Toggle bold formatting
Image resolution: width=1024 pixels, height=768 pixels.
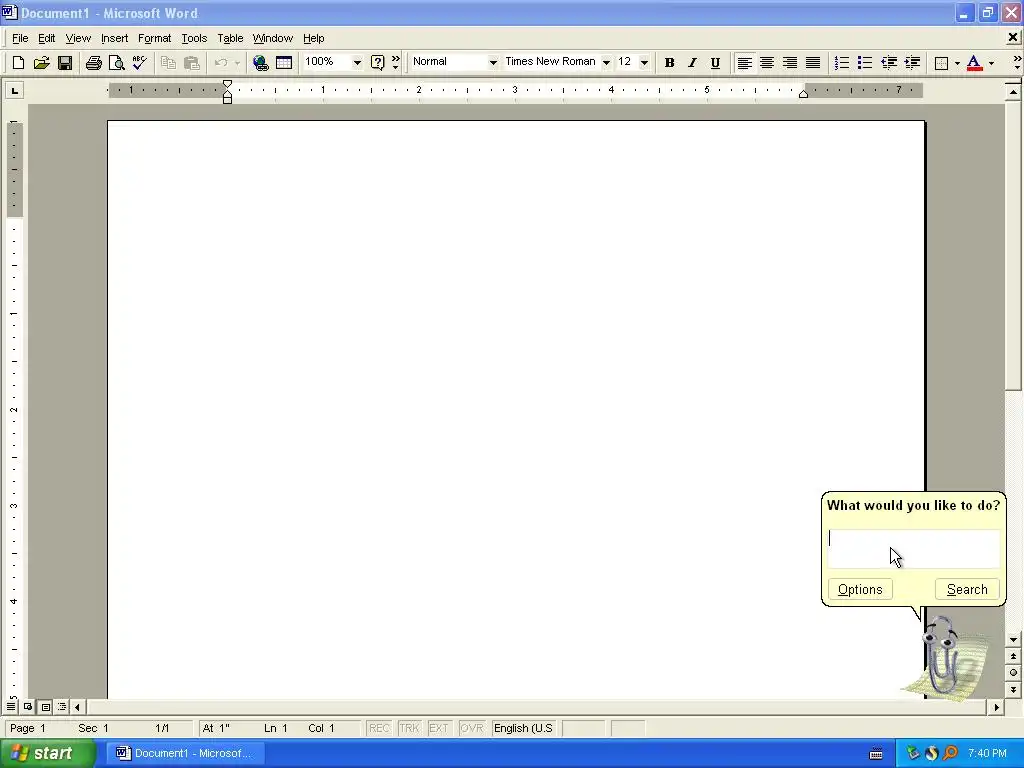669,63
